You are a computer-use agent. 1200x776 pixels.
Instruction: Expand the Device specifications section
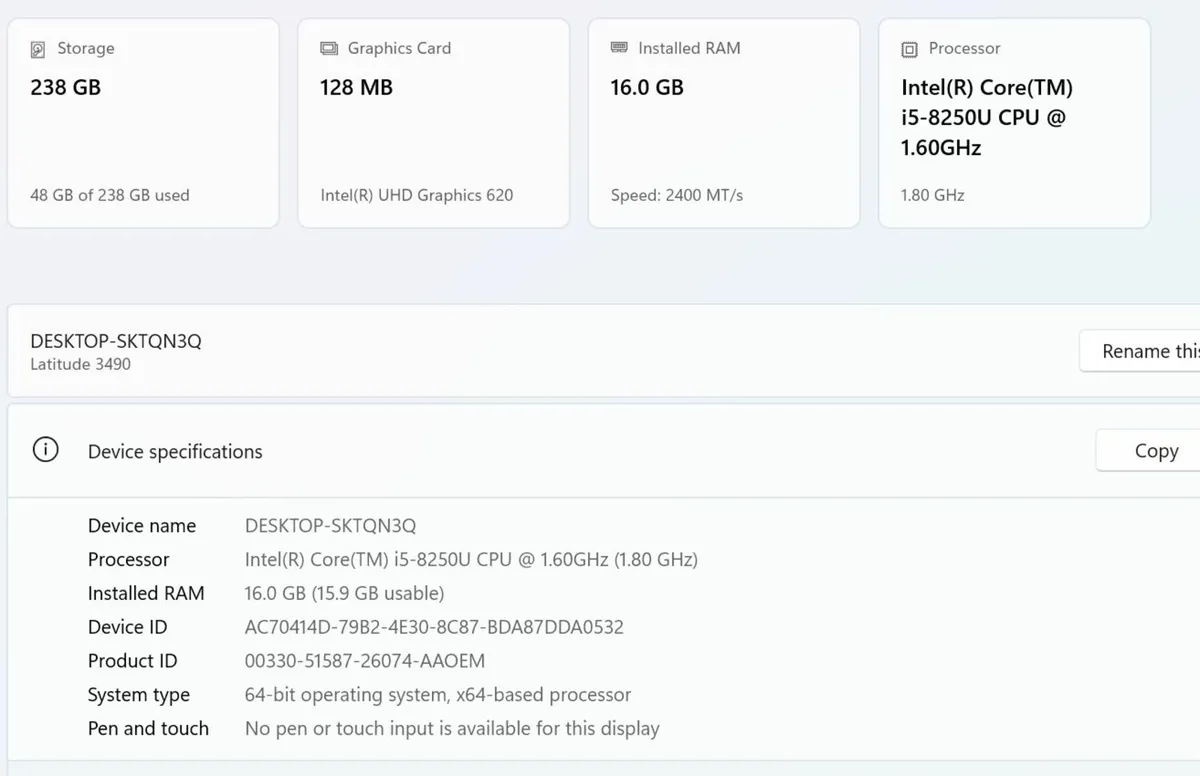[x=175, y=451]
